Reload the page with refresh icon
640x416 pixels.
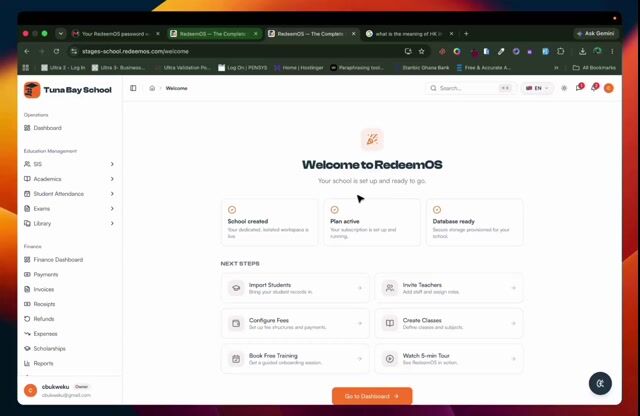pos(56,51)
